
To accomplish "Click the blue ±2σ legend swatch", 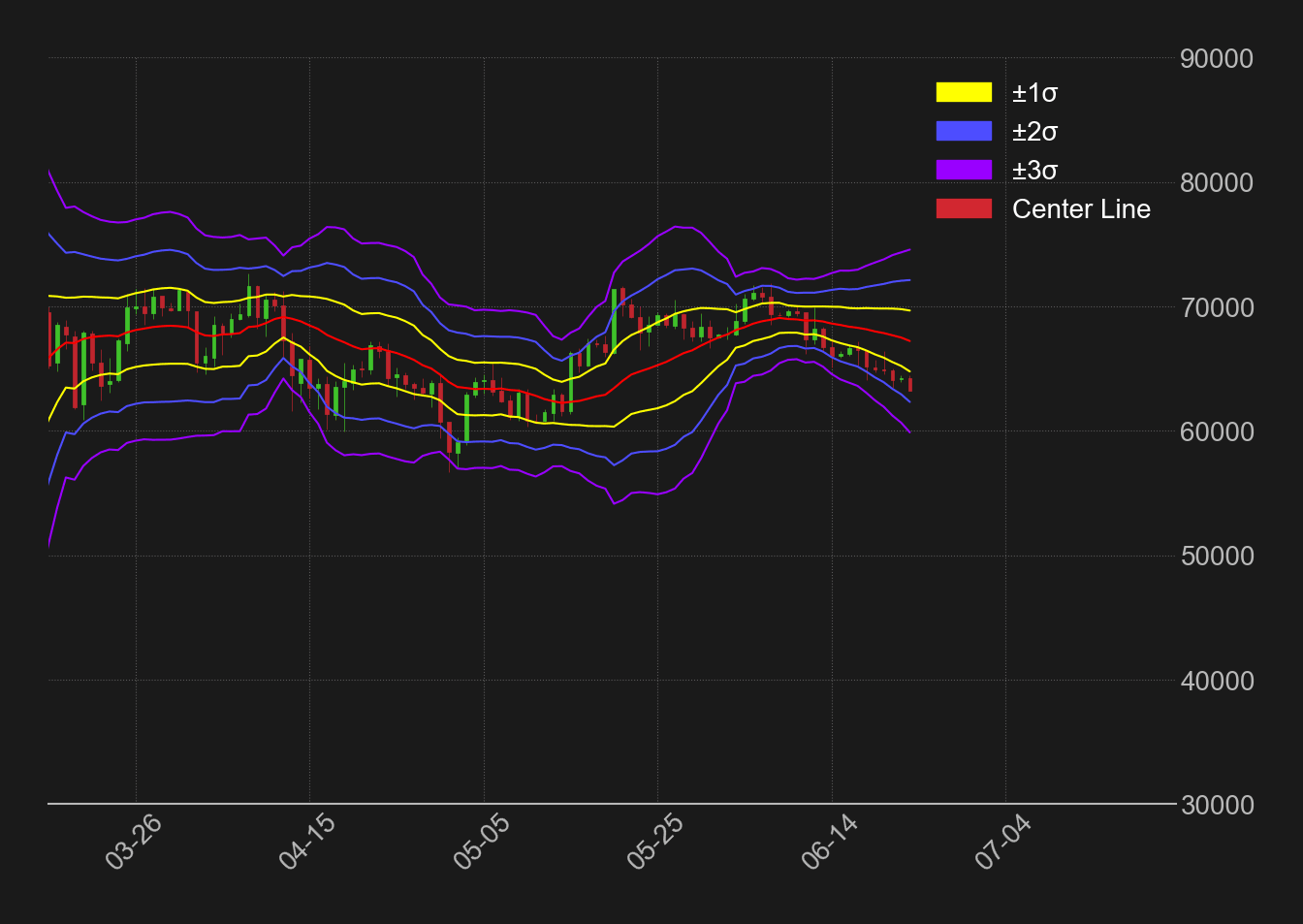I will 964,132.
